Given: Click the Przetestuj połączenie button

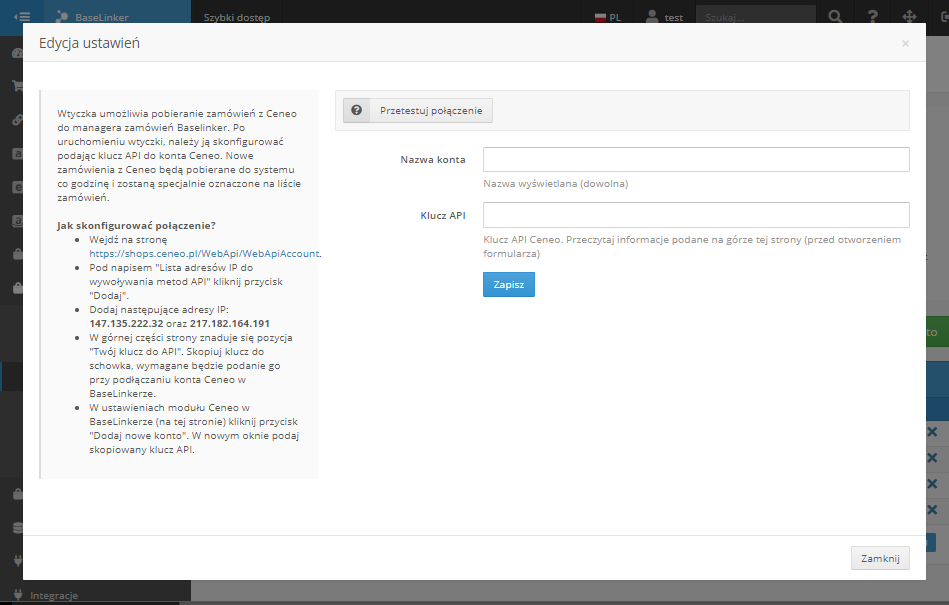Looking at the screenshot, I should [x=418, y=111].
